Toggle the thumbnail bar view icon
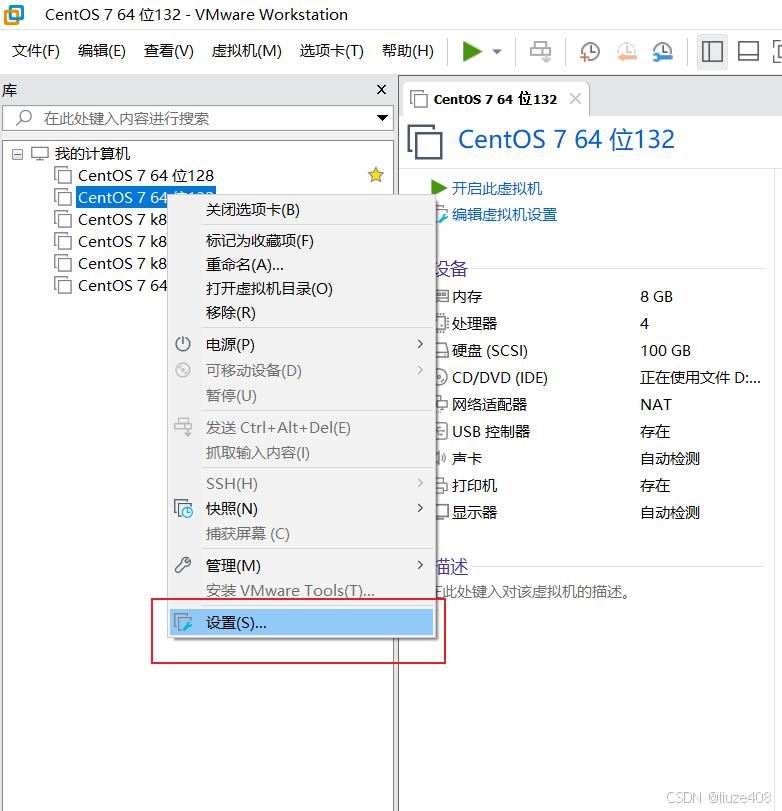 point(748,52)
